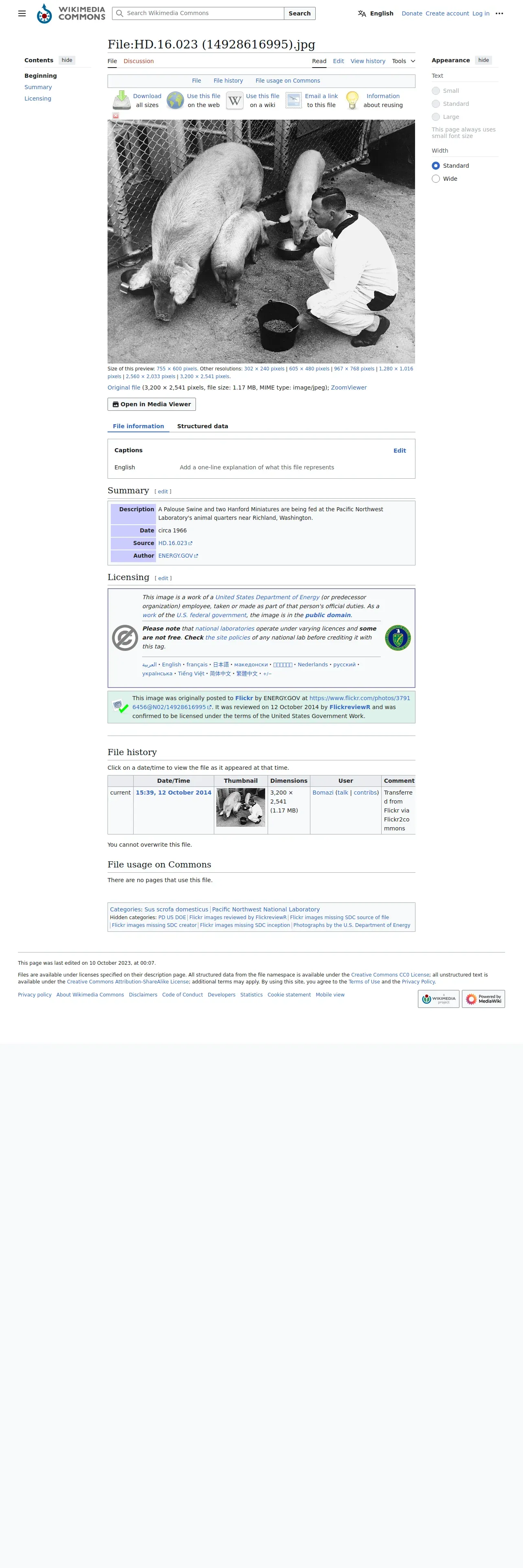Viewport: 523px width, 1568px height.
Task: Click the Download all sizes icon
Action: [122, 101]
